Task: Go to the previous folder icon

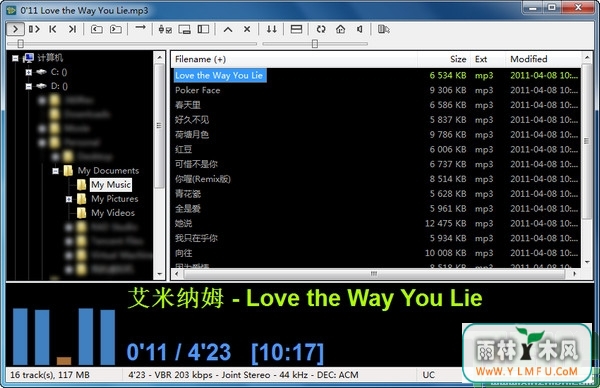Action: click(96, 29)
